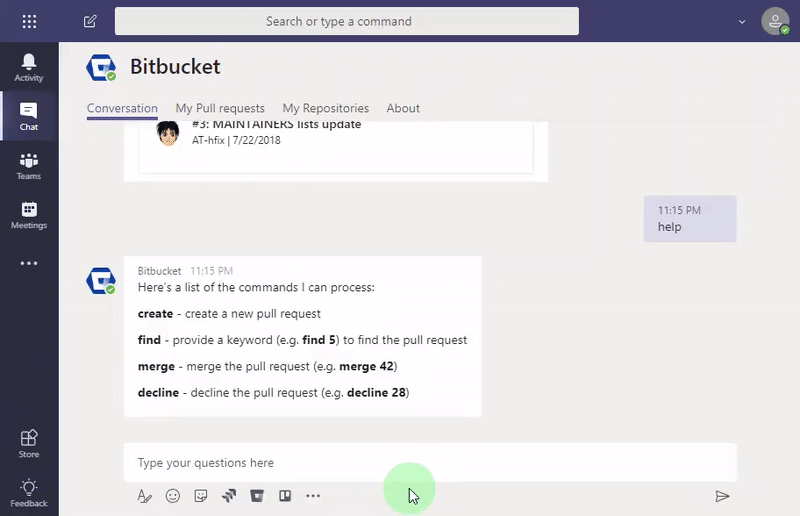Screen dimensions: 800x516
Task: Show more messaging extensions ellipsis
Action: [313, 496]
